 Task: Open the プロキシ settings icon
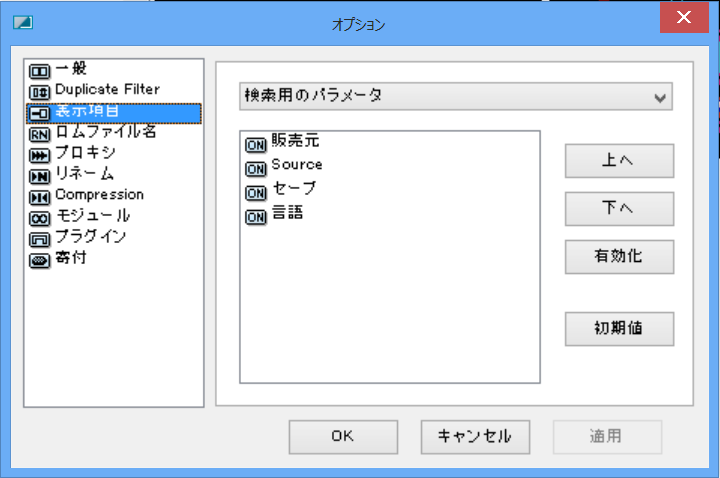point(39,156)
